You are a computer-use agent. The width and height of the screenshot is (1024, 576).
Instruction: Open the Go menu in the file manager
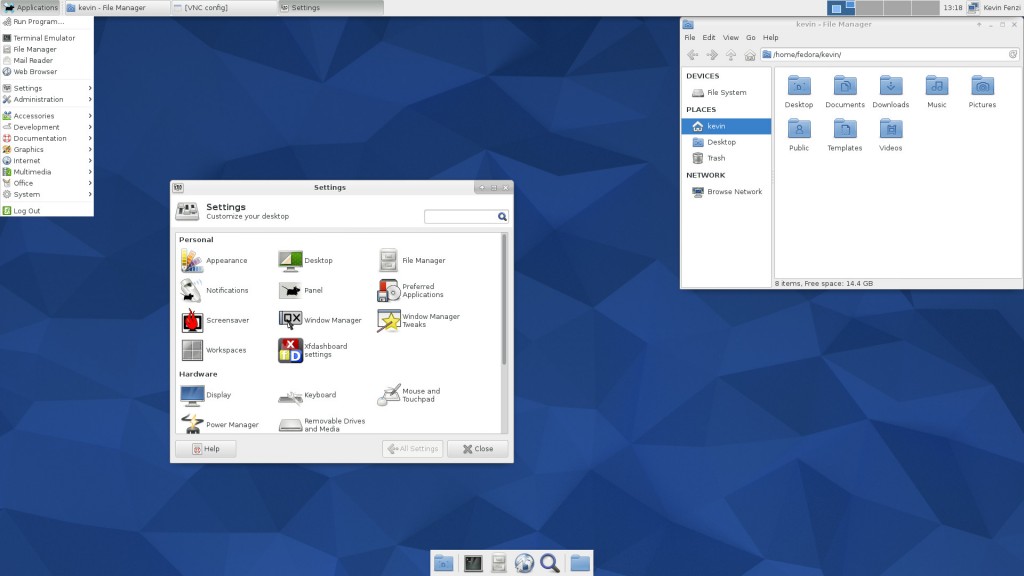751,37
